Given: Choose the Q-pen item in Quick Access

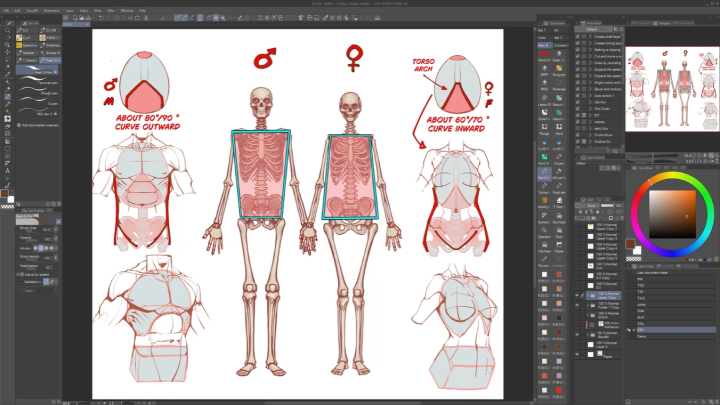Looking at the screenshot, I should 559,158.
